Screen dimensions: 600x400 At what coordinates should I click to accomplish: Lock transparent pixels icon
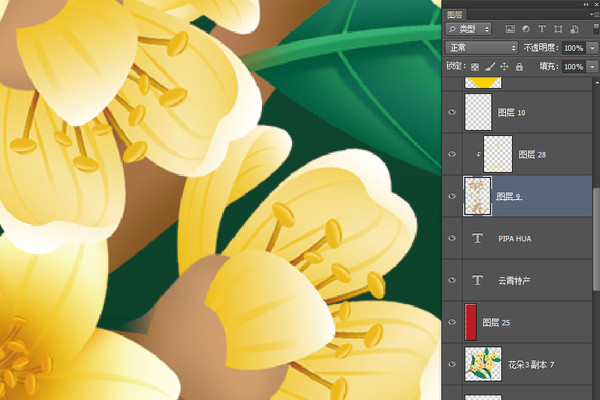tap(475, 67)
